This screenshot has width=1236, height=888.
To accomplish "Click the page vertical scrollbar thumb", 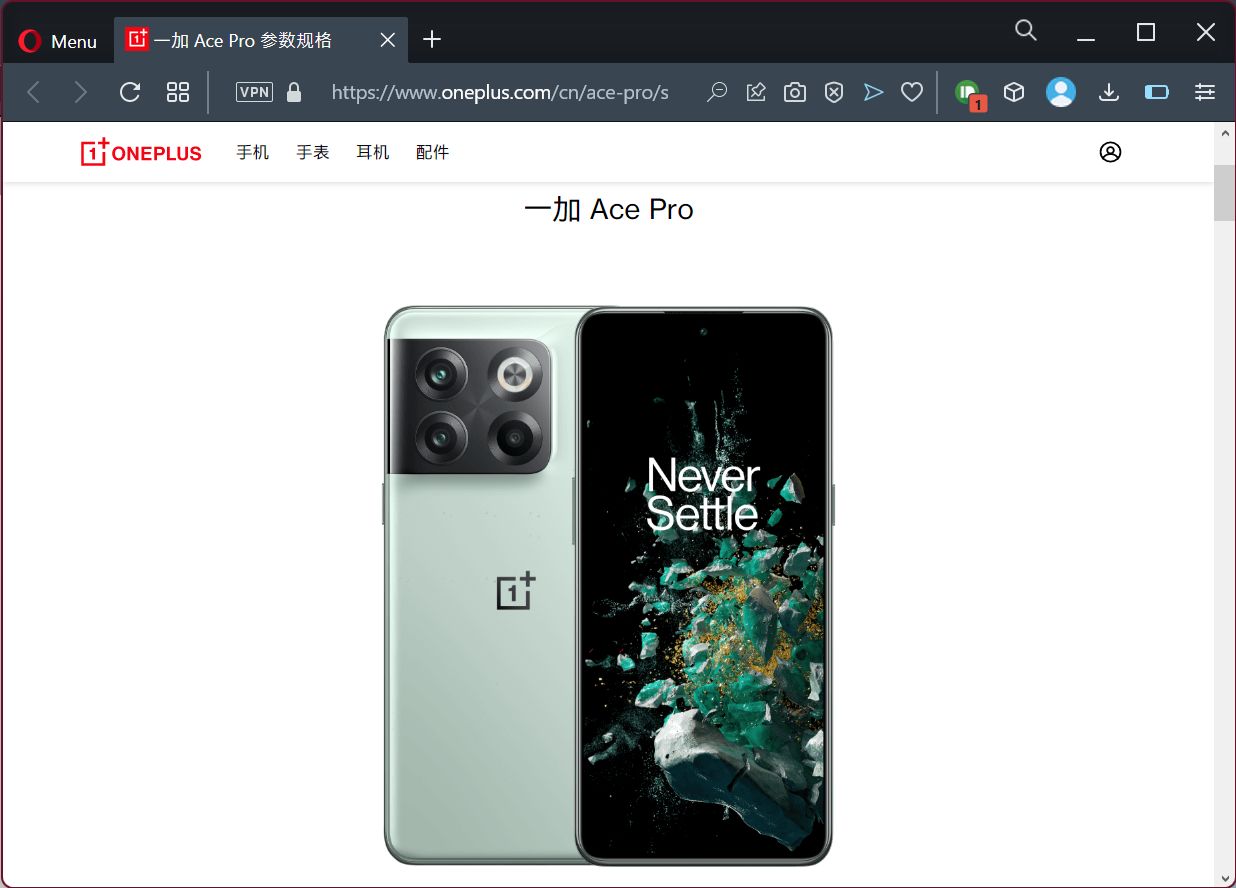I will (1224, 193).
